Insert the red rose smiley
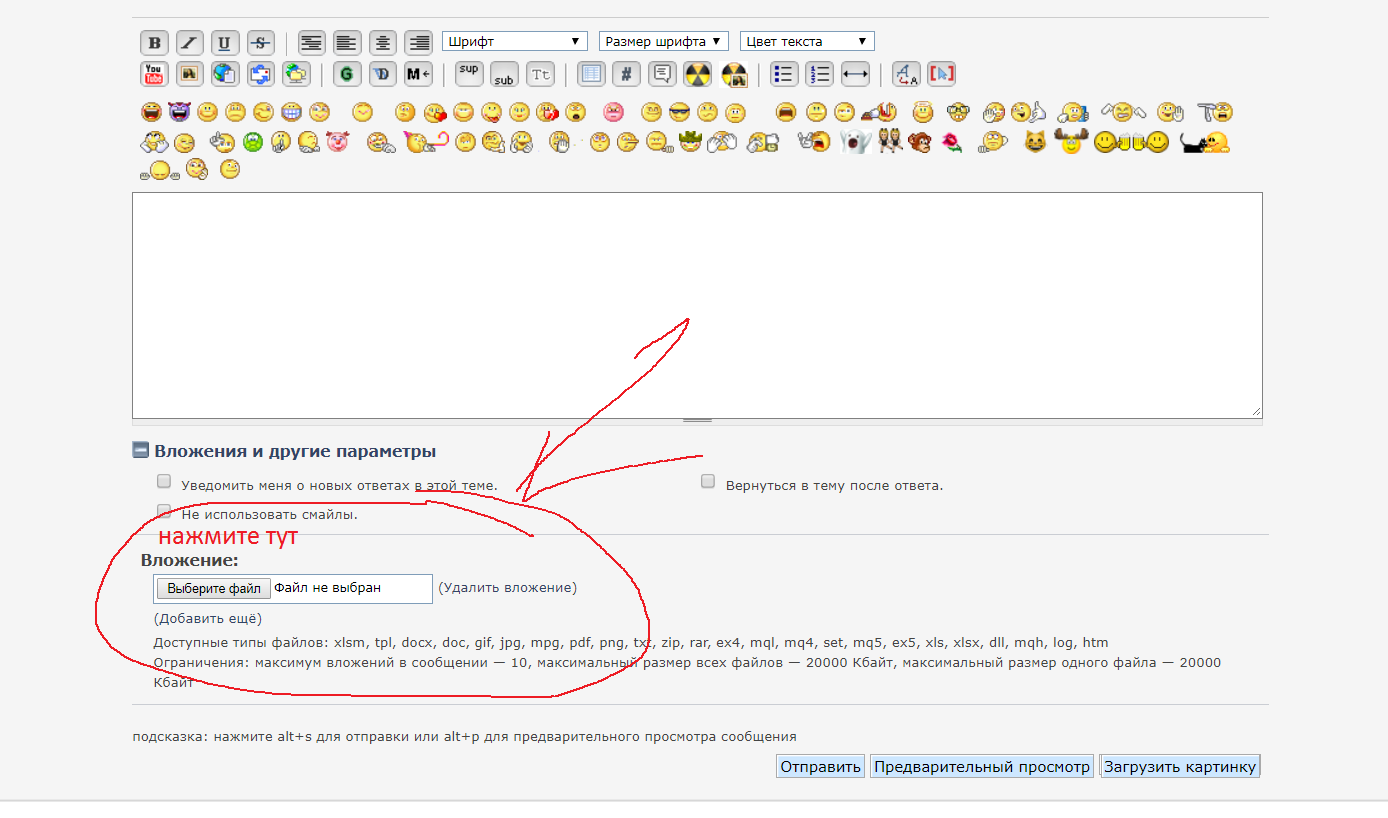 pyautogui.click(x=952, y=143)
